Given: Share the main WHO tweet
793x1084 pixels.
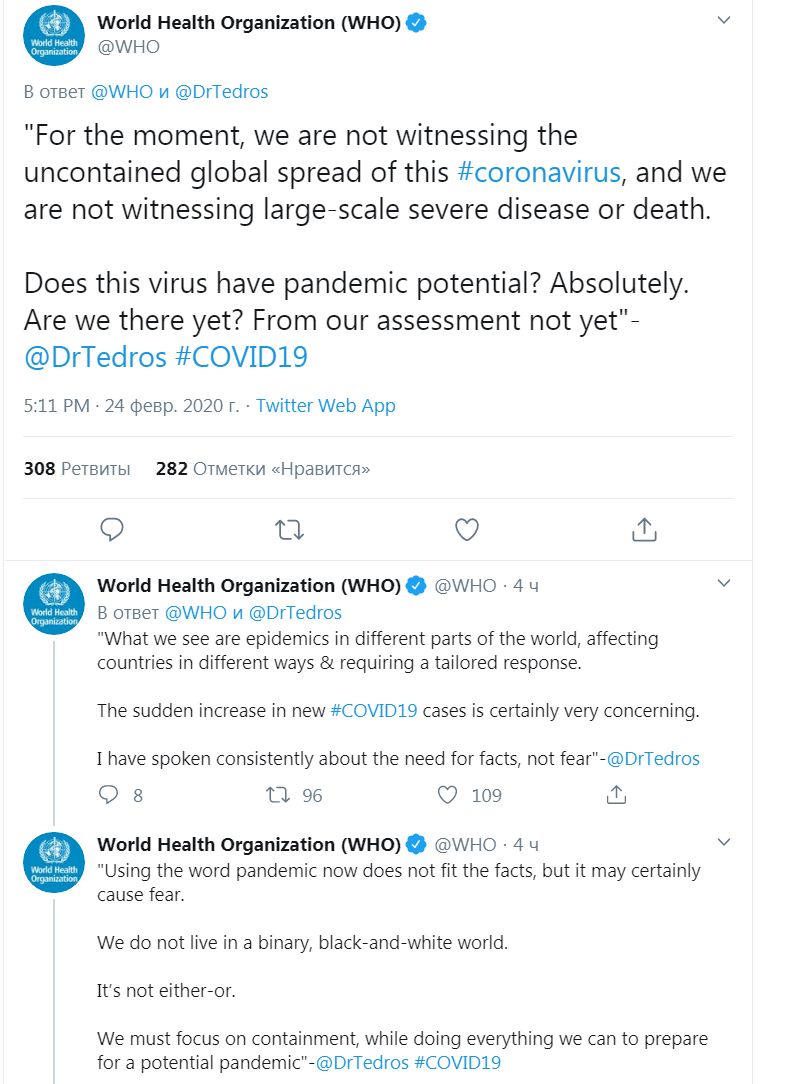Looking at the screenshot, I should point(645,529).
